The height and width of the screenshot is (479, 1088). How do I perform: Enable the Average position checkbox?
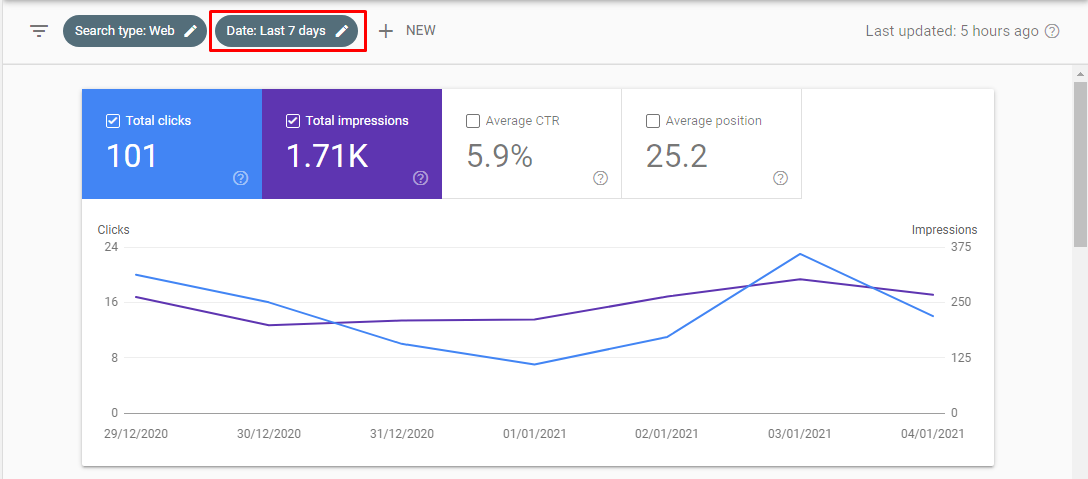coord(653,121)
